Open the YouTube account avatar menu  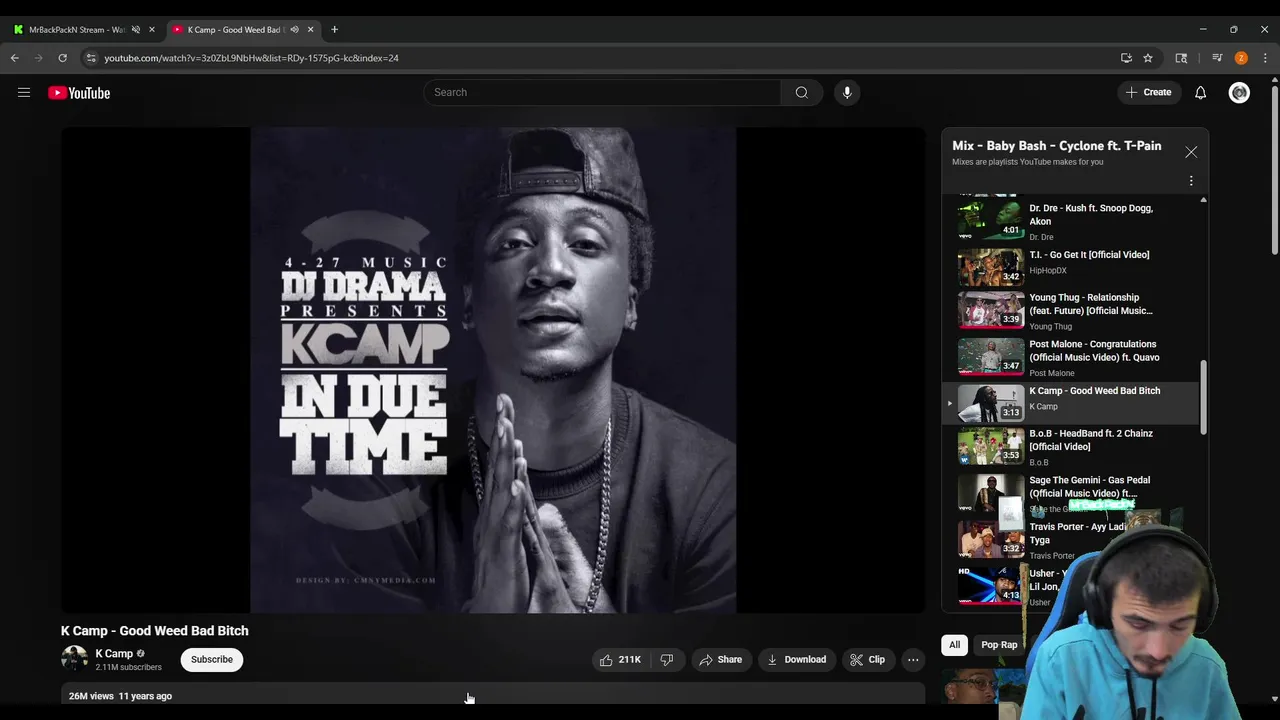(x=1239, y=93)
